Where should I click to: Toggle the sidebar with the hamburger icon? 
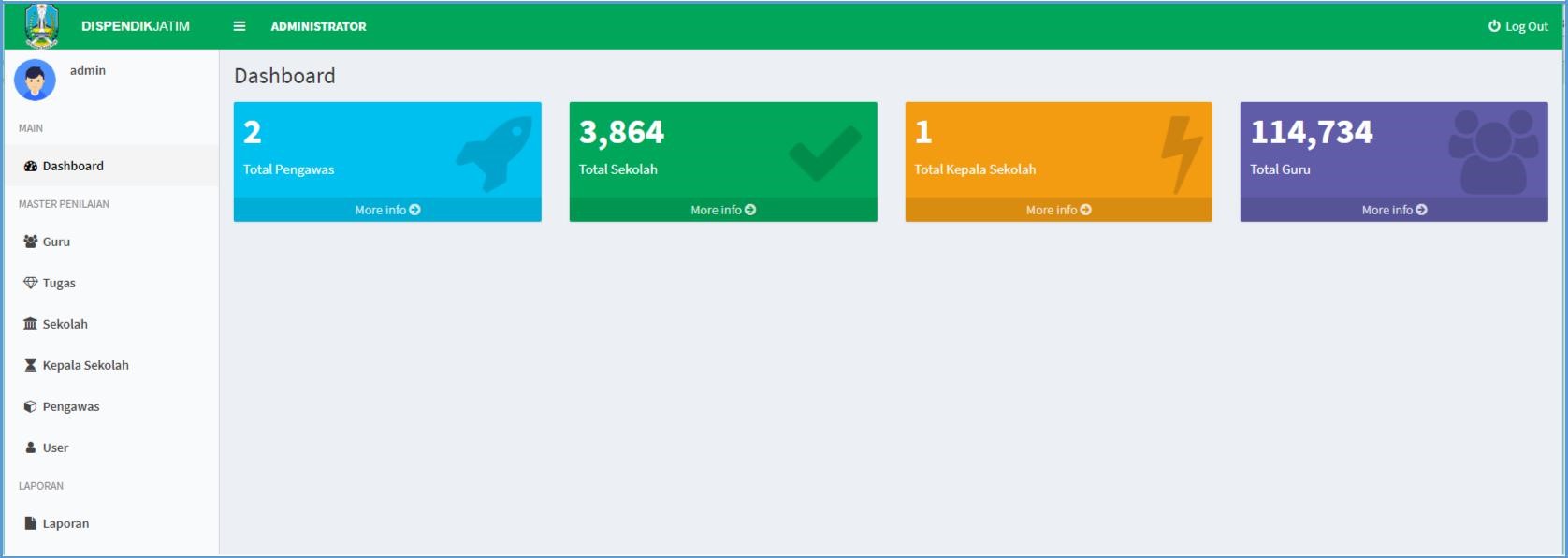(240, 26)
